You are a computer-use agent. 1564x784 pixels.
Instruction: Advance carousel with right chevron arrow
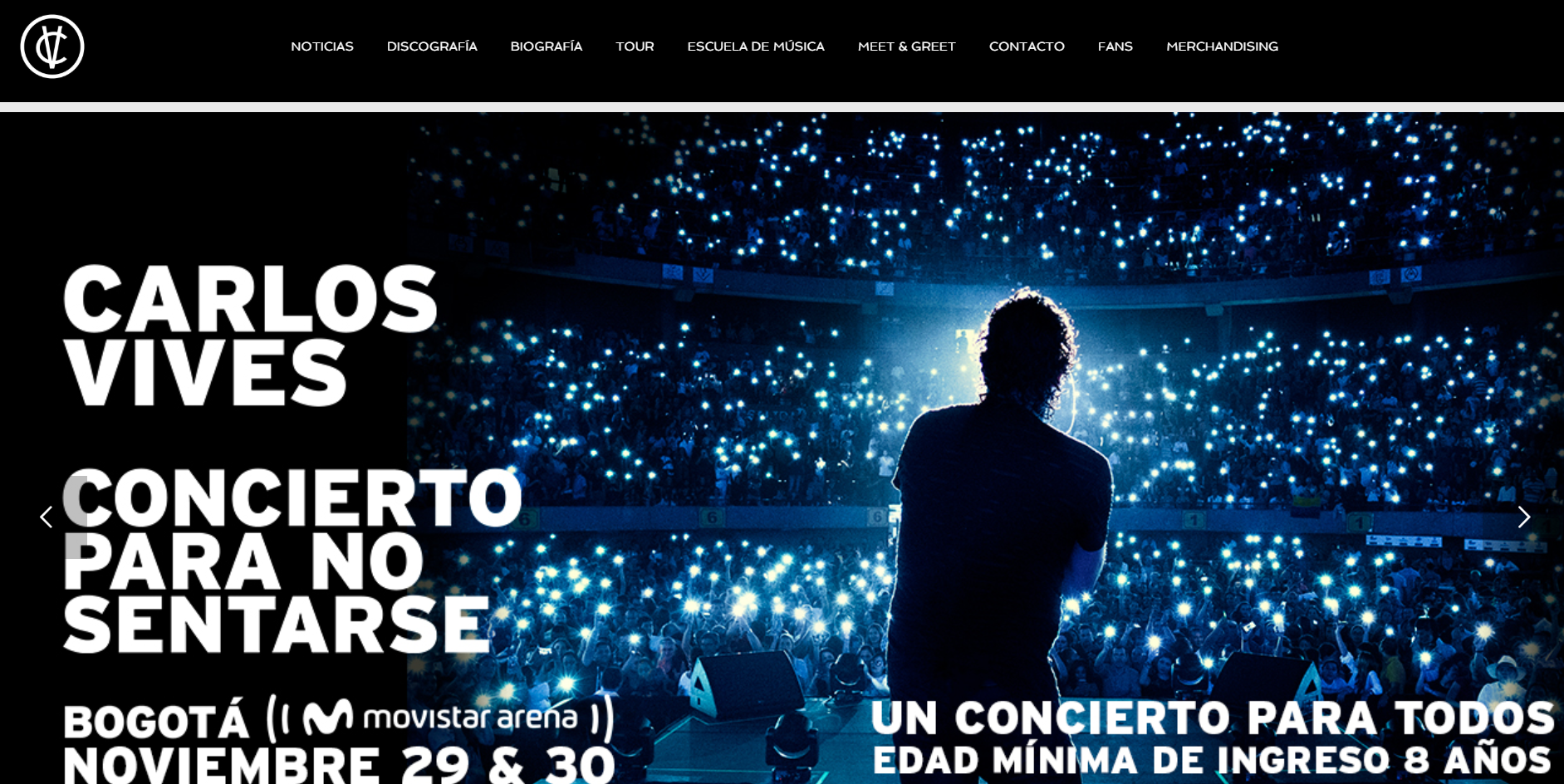click(x=1523, y=517)
